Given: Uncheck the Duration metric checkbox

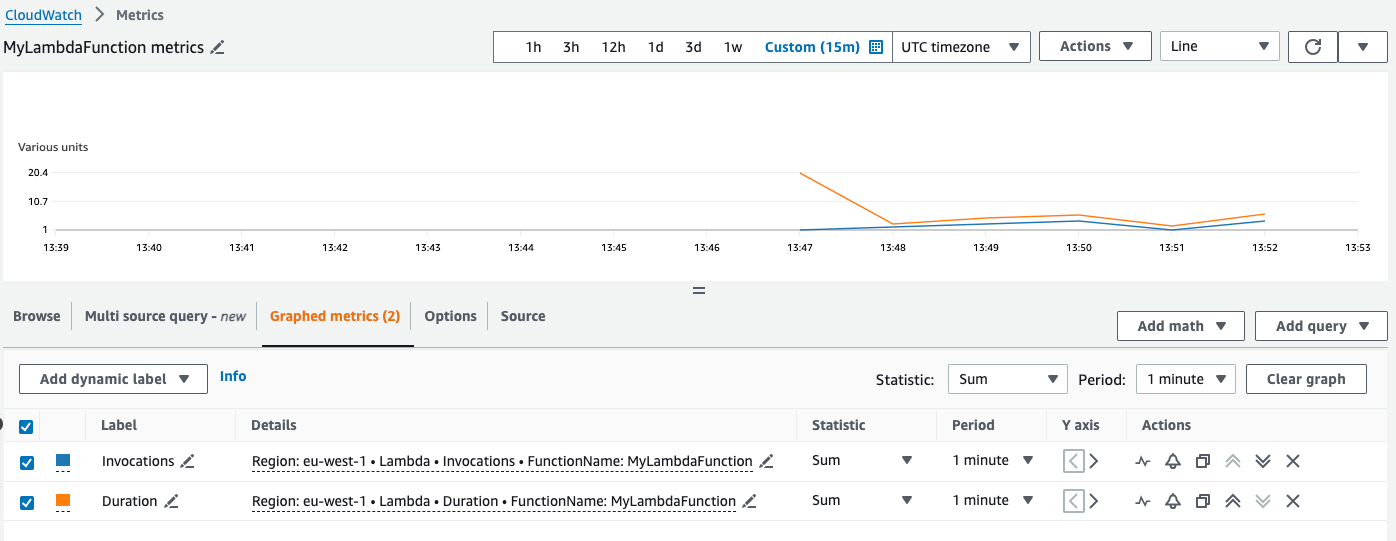Looking at the screenshot, I should coord(27,502).
